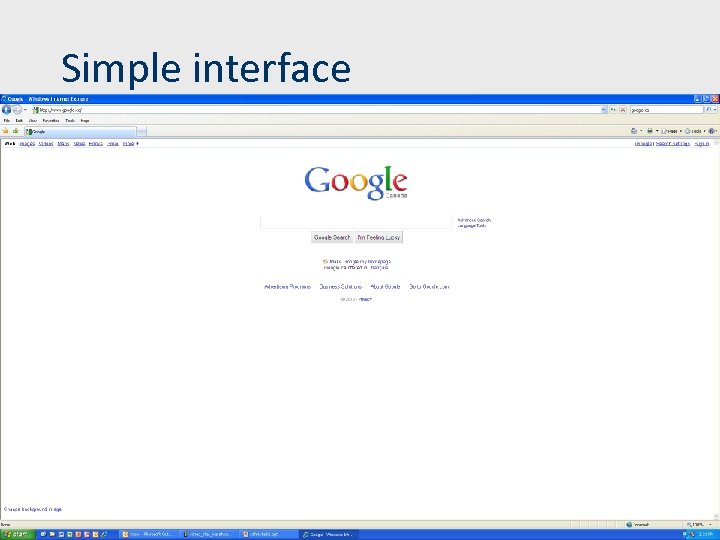
Task: Click the Advanced Search link
Action: (474, 220)
